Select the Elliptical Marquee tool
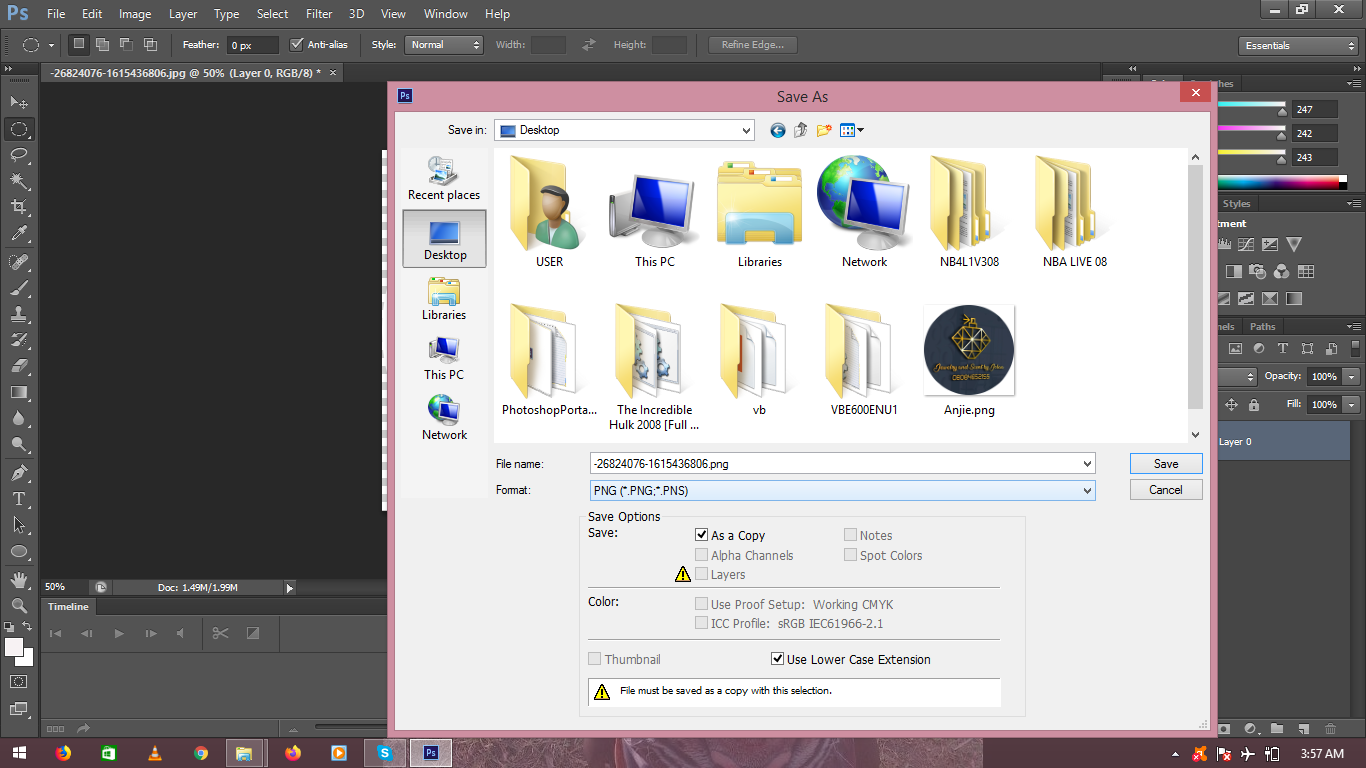The height and width of the screenshot is (768, 1366). click(x=19, y=129)
